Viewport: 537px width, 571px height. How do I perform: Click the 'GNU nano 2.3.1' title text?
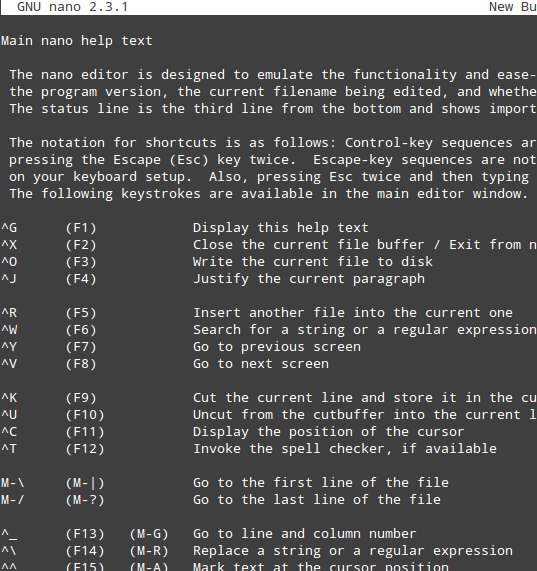[72, 7]
